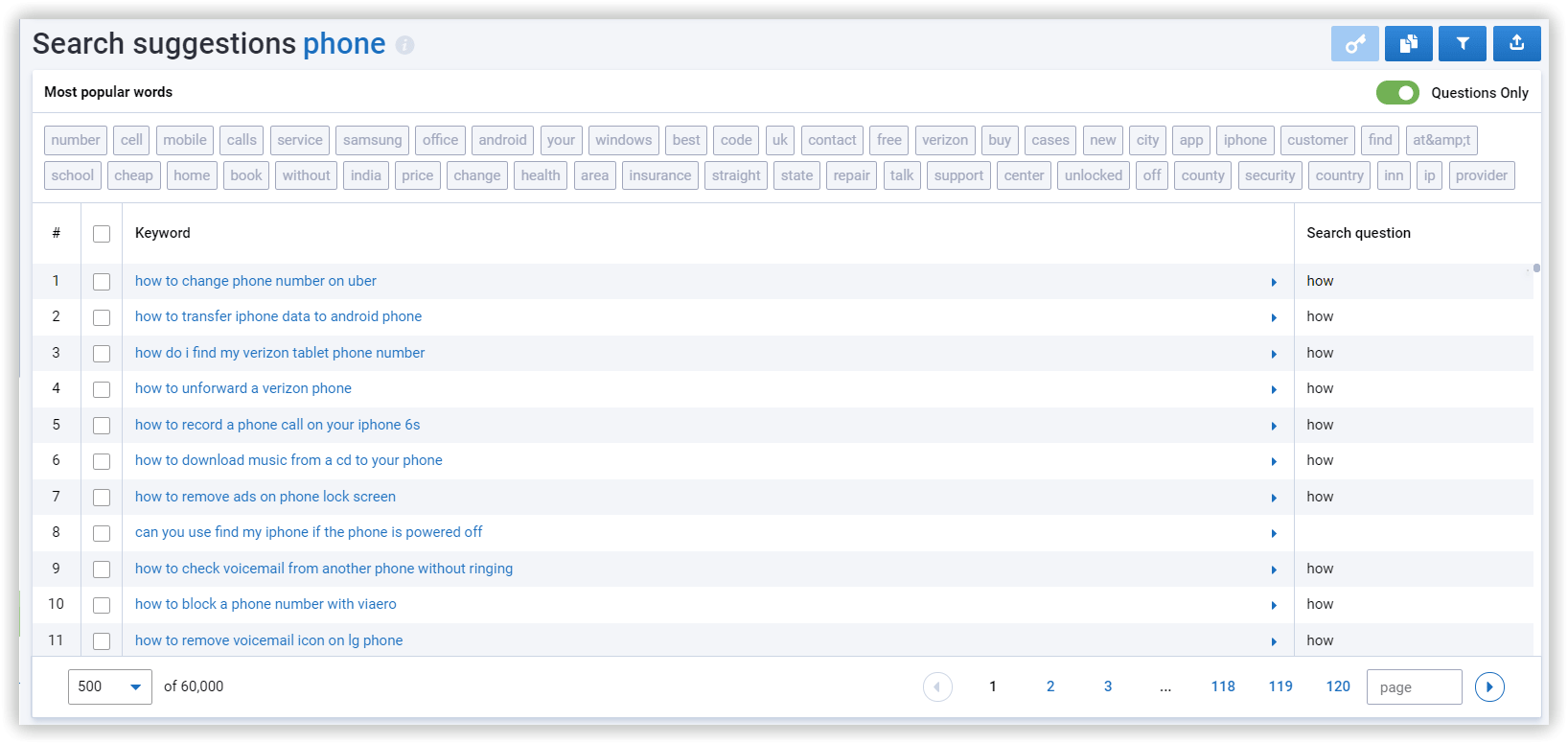The height and width of the screenshot is (744, 1568).
Task: Toggle the Questions Only switch
Action: (x=1397, y=93)
